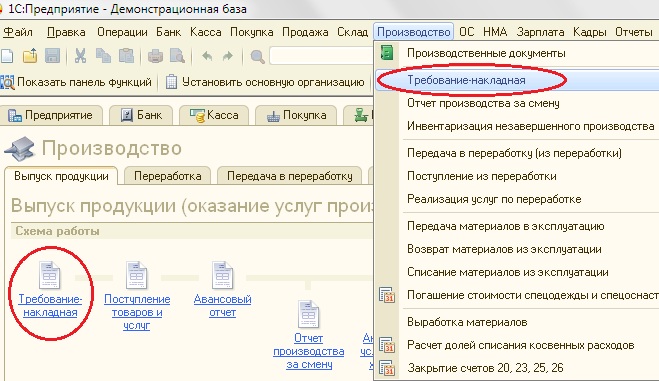Click Показать панель функций button
The image size is (659, 381).
coord(76,82)
